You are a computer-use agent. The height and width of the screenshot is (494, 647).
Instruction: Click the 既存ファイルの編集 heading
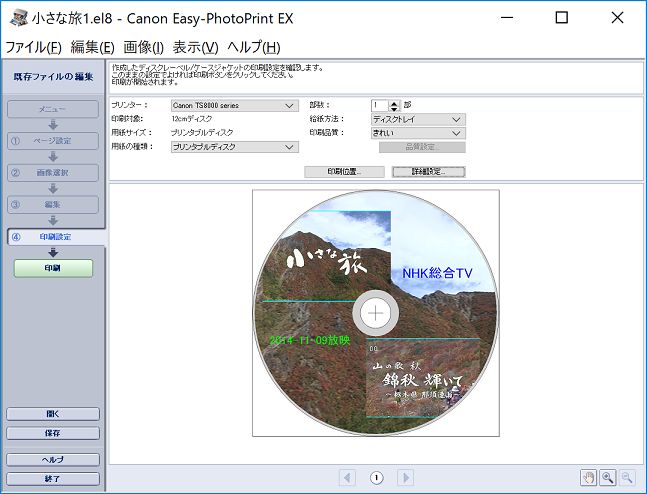coord(53,77)
